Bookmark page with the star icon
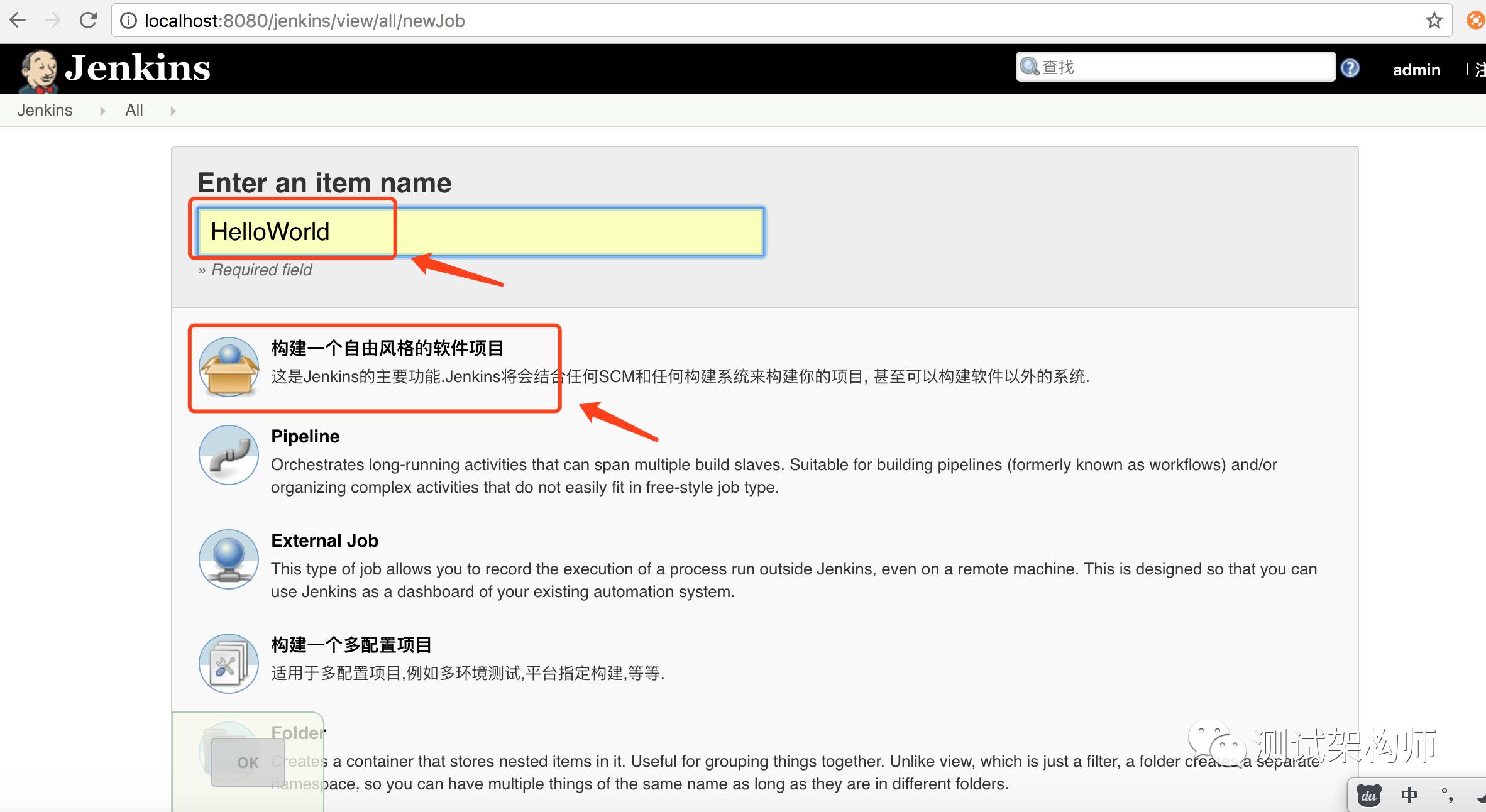 [x=1434, y=21]
